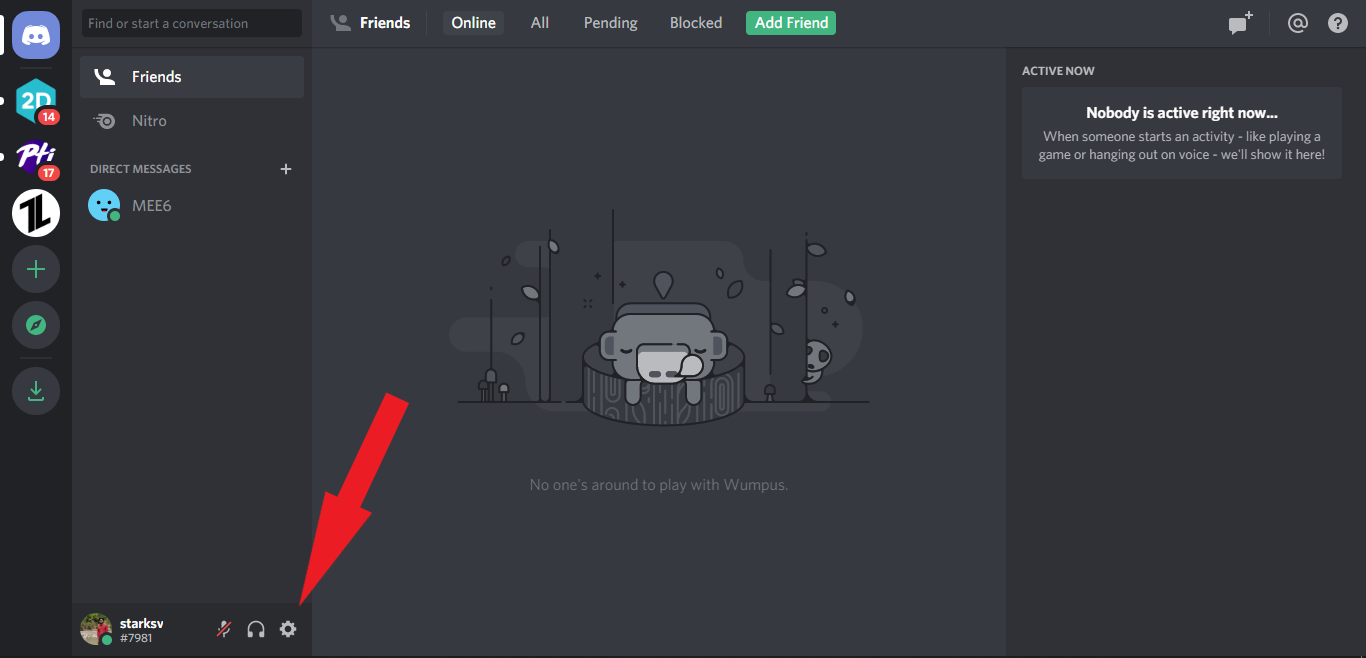Toggle the headphones deafen icon
This screenshot has width=1366, height=658.
pos(256,629)
